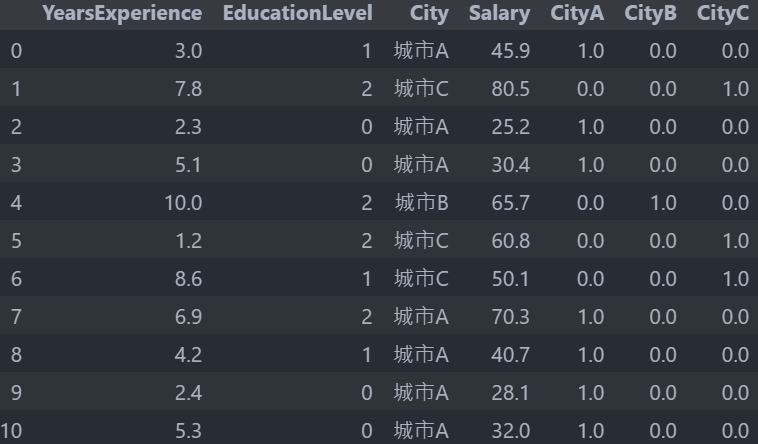
Task: Select the YearsExperience column header
Action: pyautogui.click(x=122, y=14)
